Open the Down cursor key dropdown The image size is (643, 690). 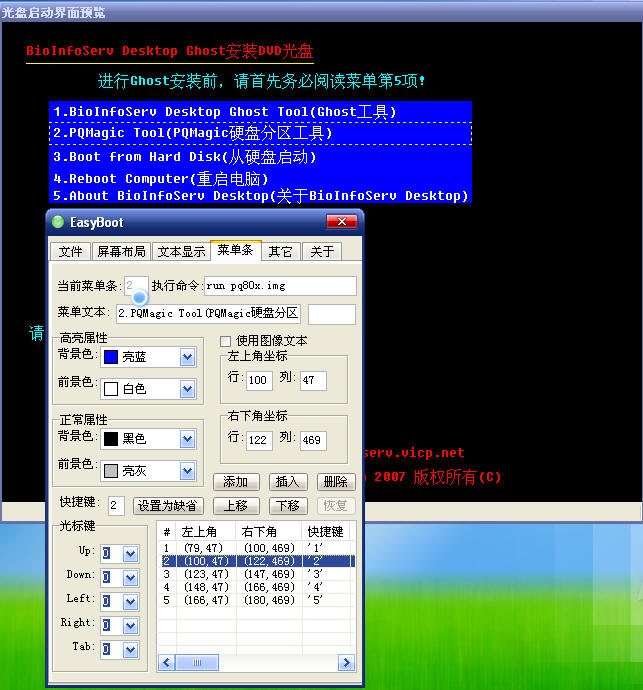(x=130, y=577)
